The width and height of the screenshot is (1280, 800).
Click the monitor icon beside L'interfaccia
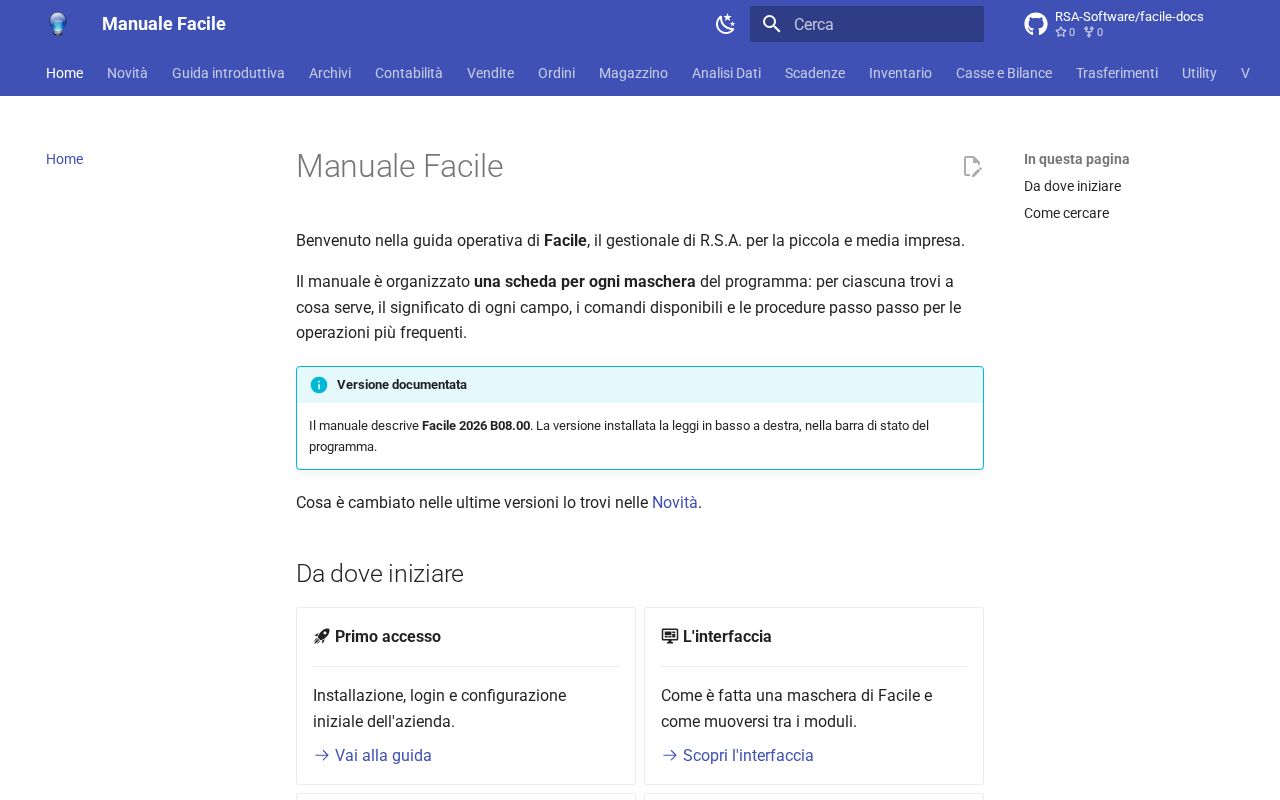coord(669,636)
